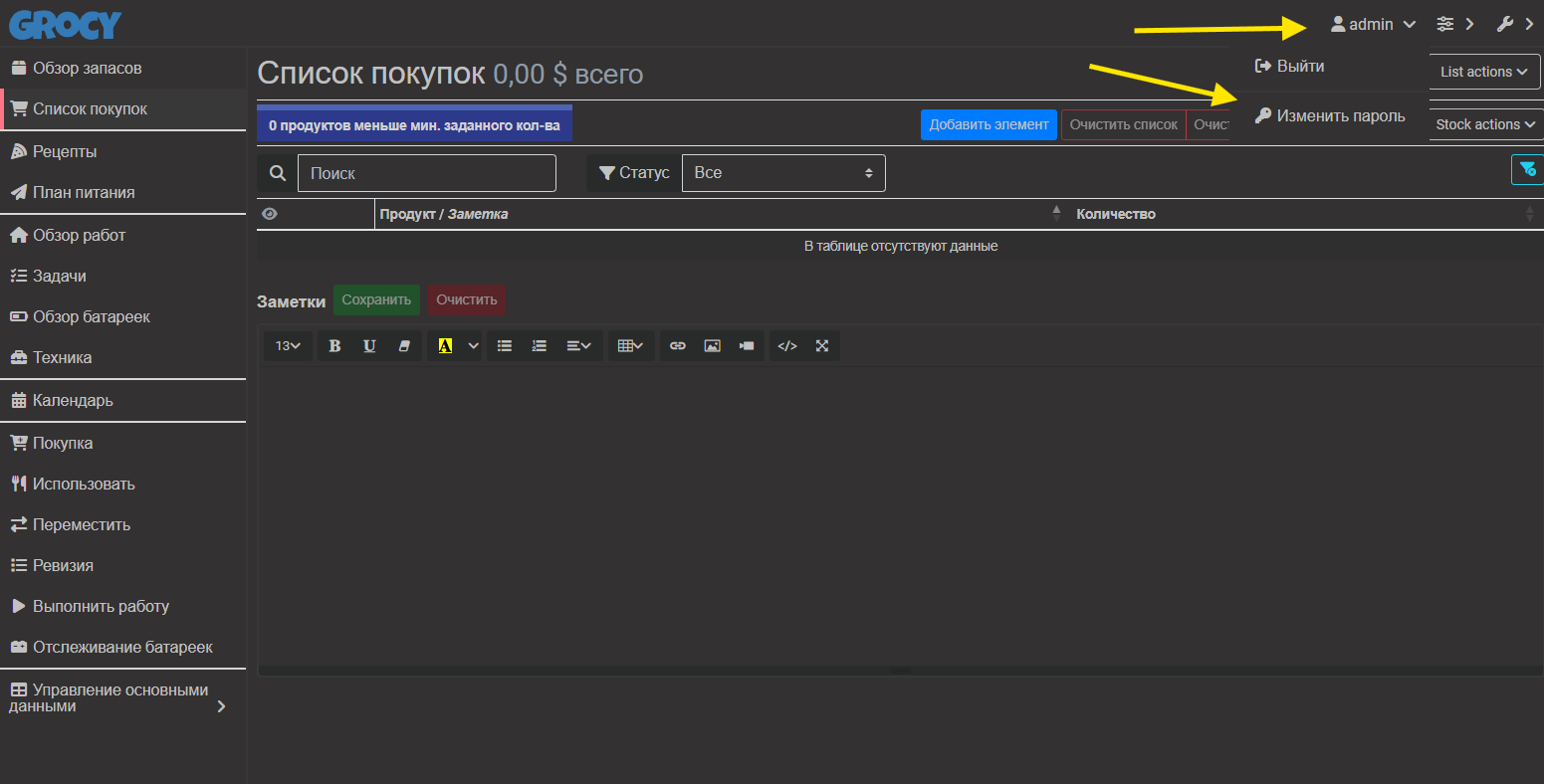Image resolution: width=1544 pixels, height=784 pixels.
Task: Open Обзор батареек page
Action: tap(122, 316)
